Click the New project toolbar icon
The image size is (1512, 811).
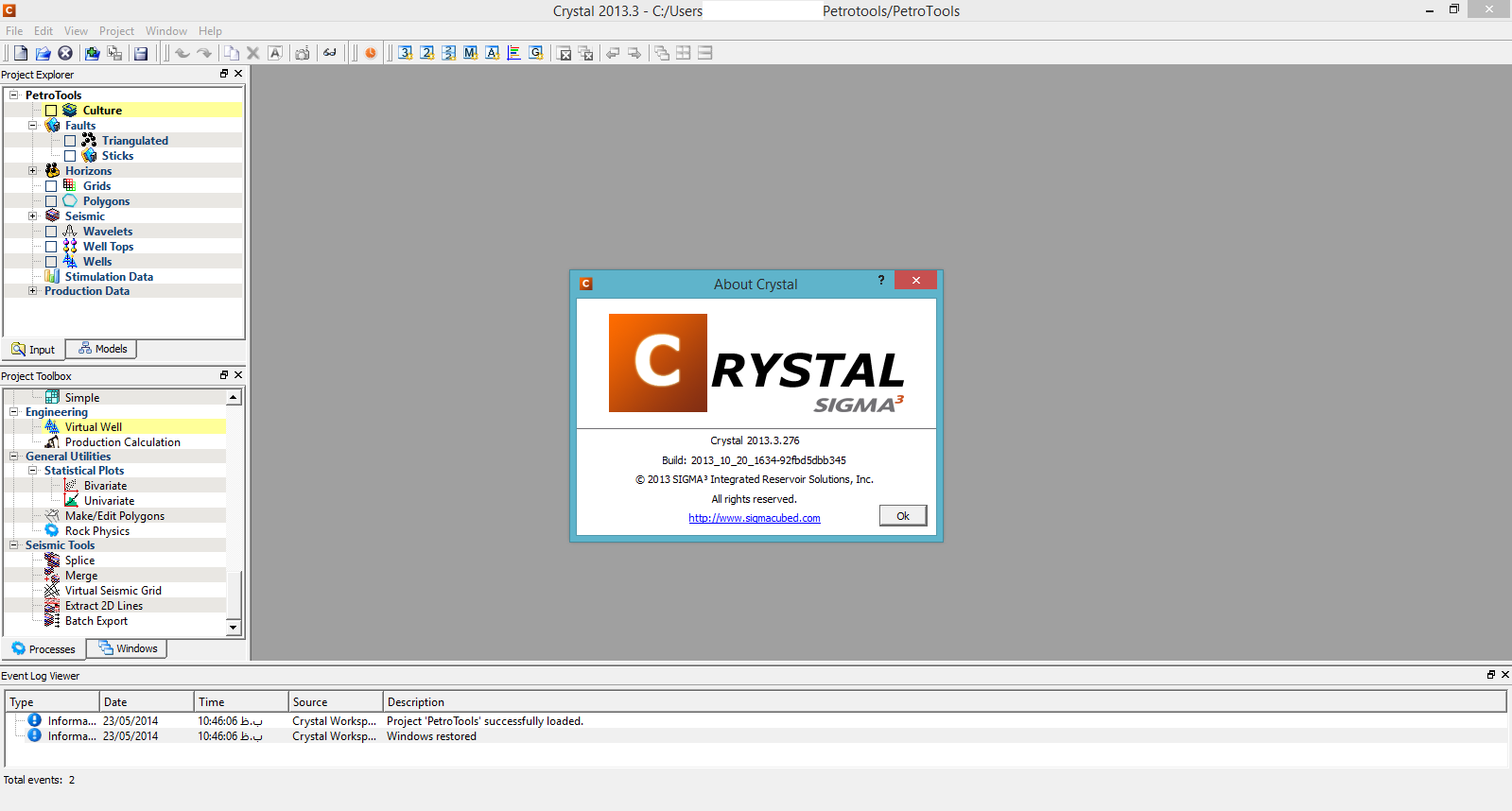coord(20,53)
